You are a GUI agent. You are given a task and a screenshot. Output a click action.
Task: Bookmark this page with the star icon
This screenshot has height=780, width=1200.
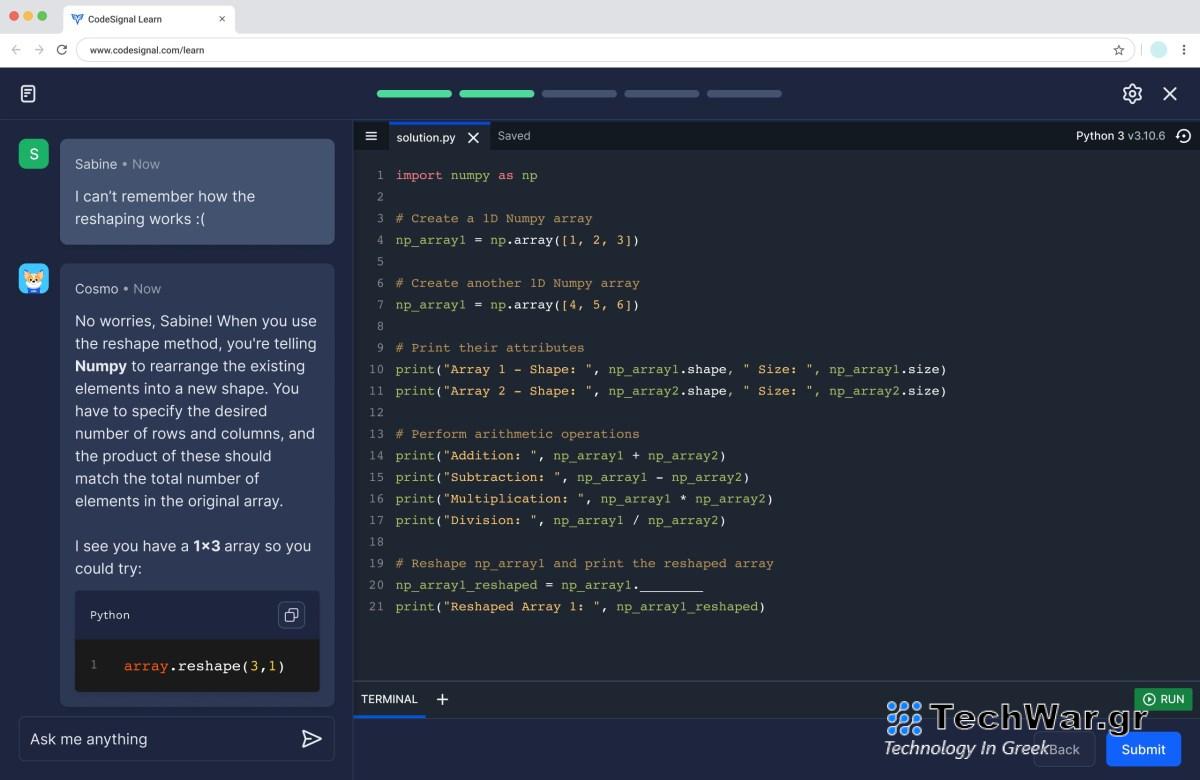1119,50
